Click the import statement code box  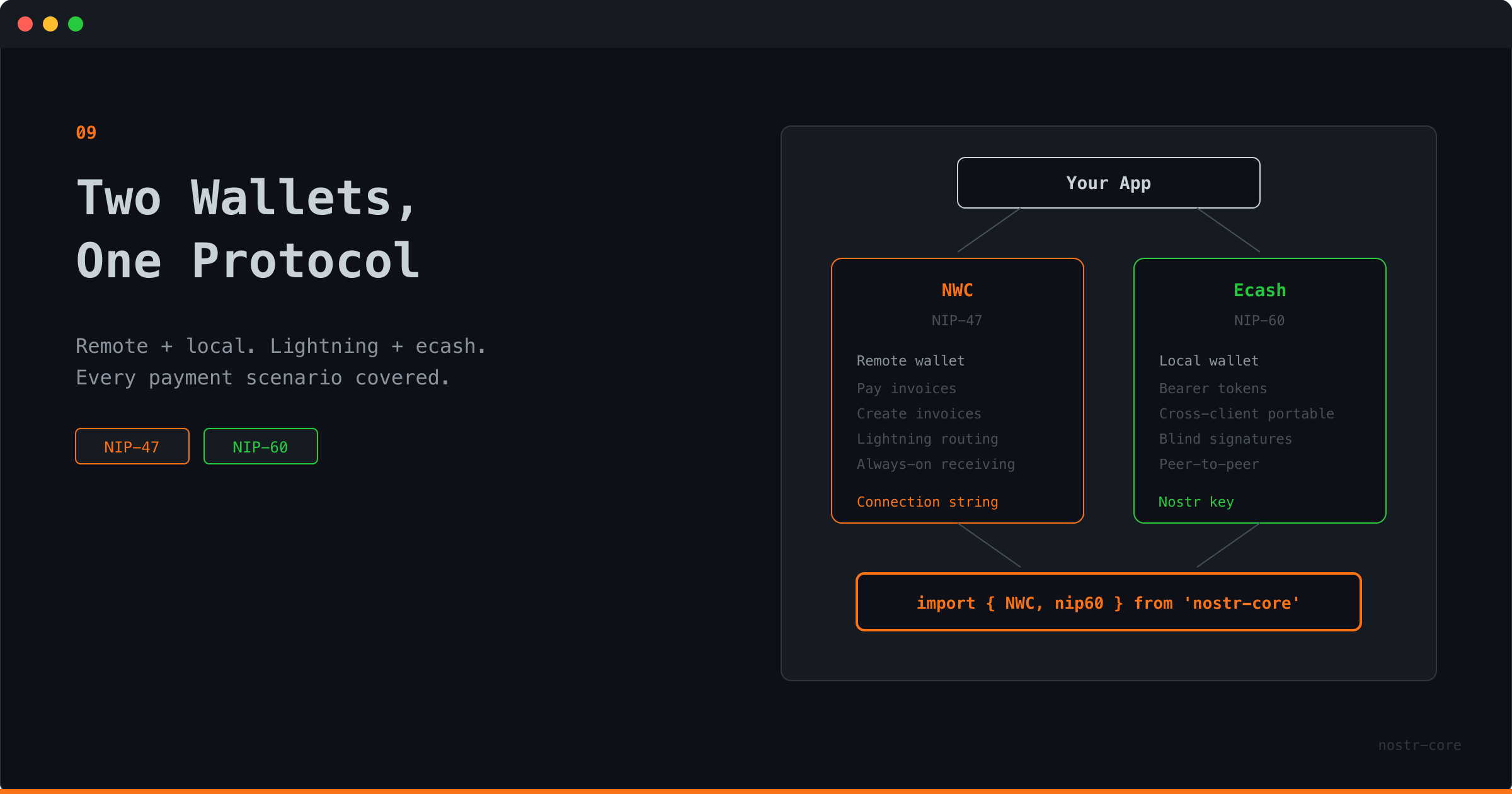[x=1108, y=602]
